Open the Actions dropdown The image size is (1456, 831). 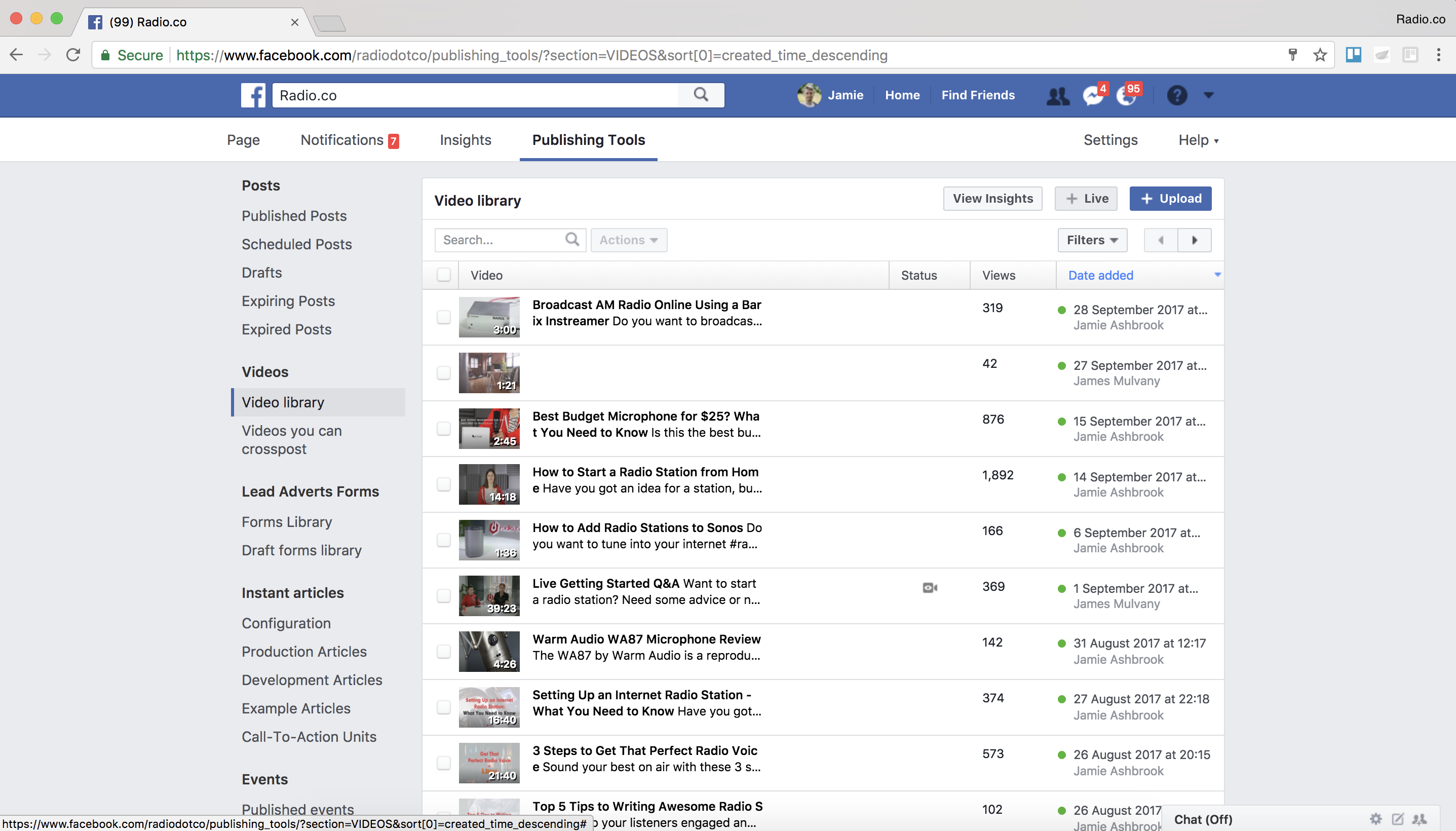(629, 240)
